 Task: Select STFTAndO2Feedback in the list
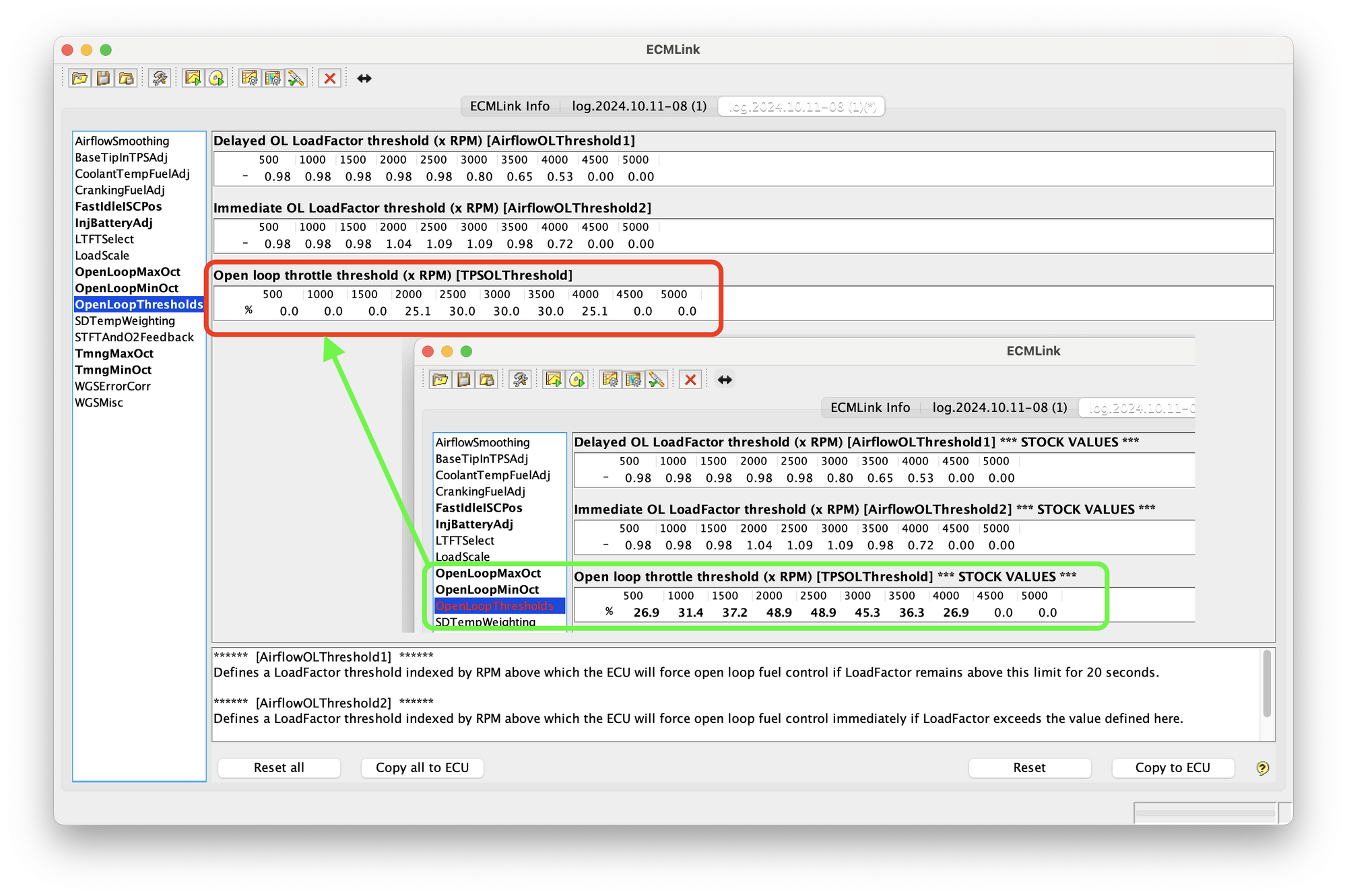138,337
